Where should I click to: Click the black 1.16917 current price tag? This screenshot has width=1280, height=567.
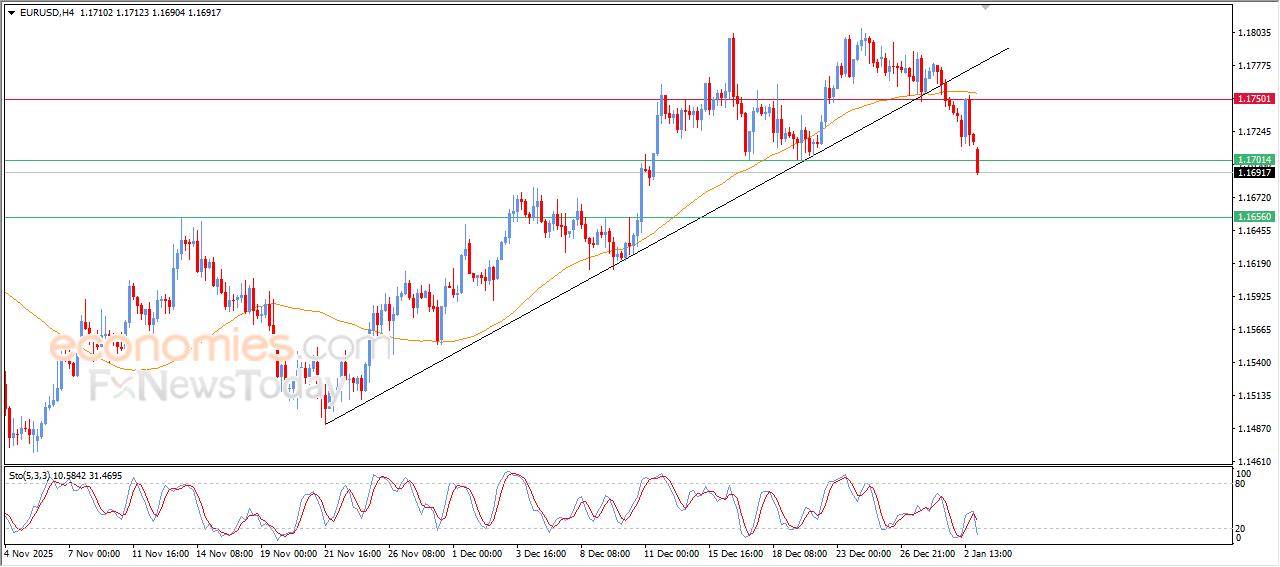click(x=1253, y=172)
